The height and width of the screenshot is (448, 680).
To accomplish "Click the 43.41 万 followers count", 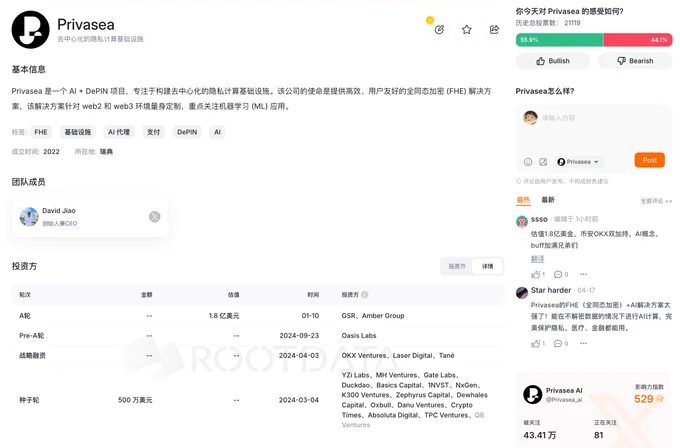I will tap(539, 435).
